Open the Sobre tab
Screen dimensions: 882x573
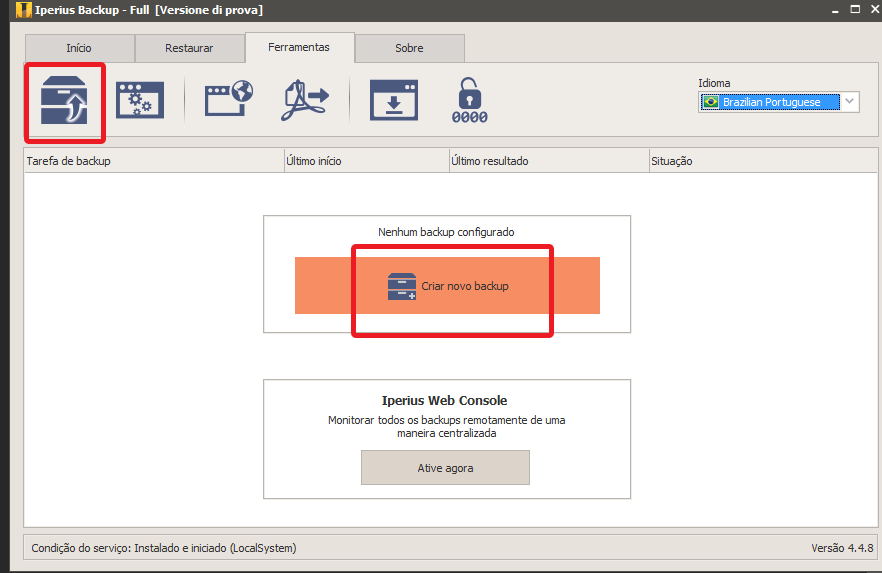pyautogui.click(x=410, y=48)
